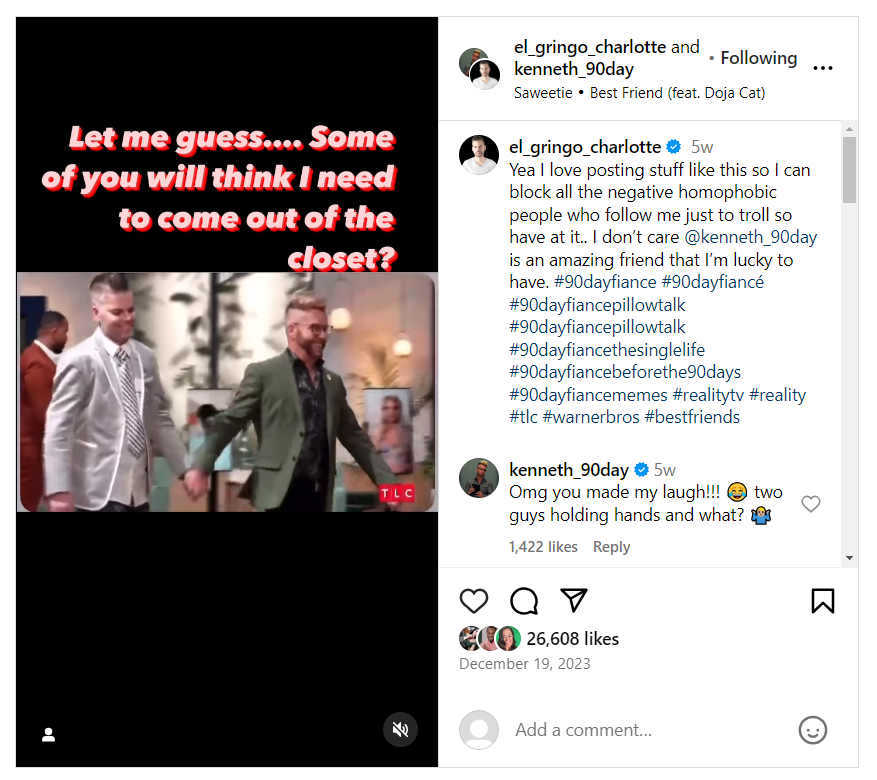Like kenneth_90day's comment
The height and width of the screenshot is (780, 877).
coord(811,504)
